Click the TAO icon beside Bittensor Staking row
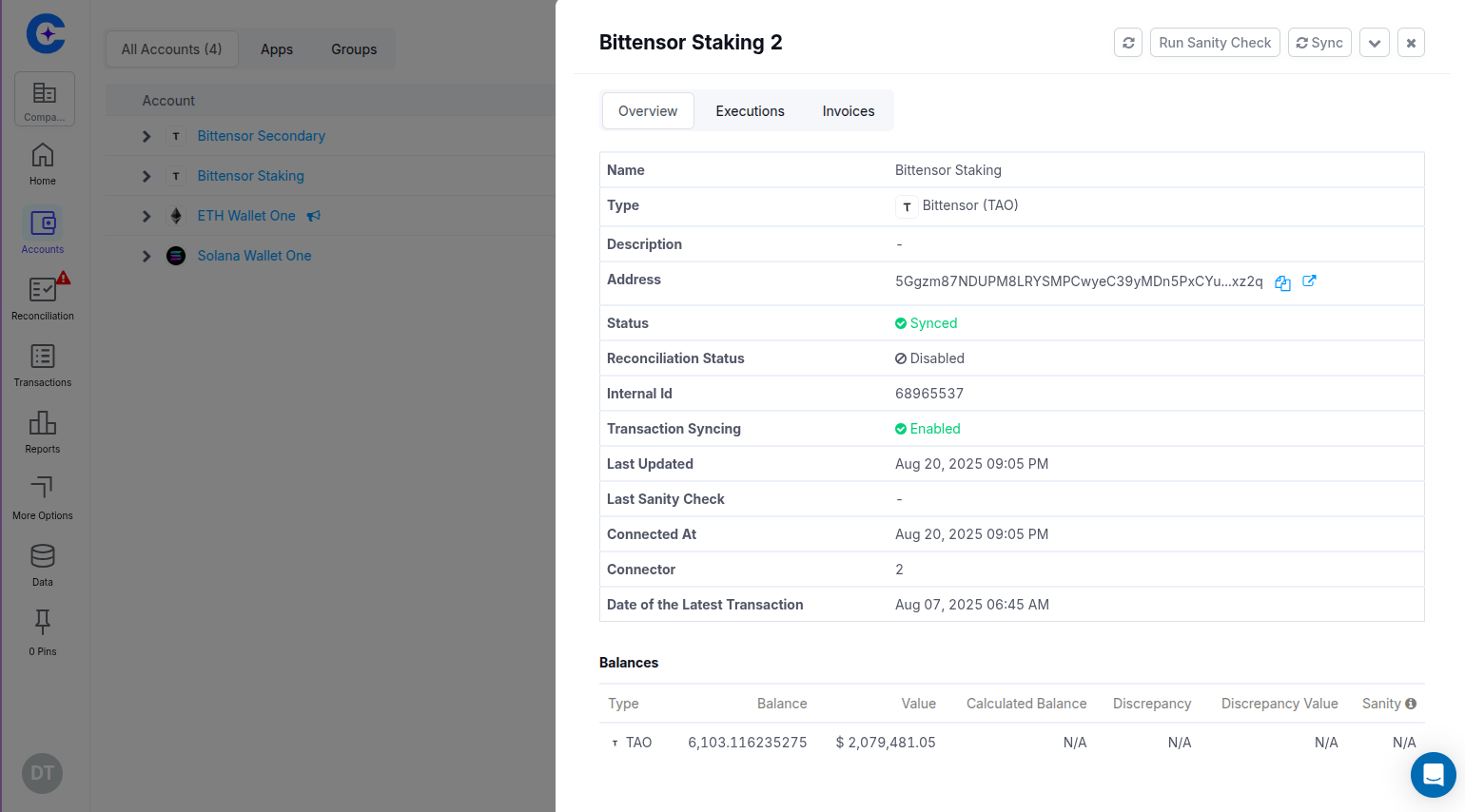The image size is (1465, 812). [176, 176]
